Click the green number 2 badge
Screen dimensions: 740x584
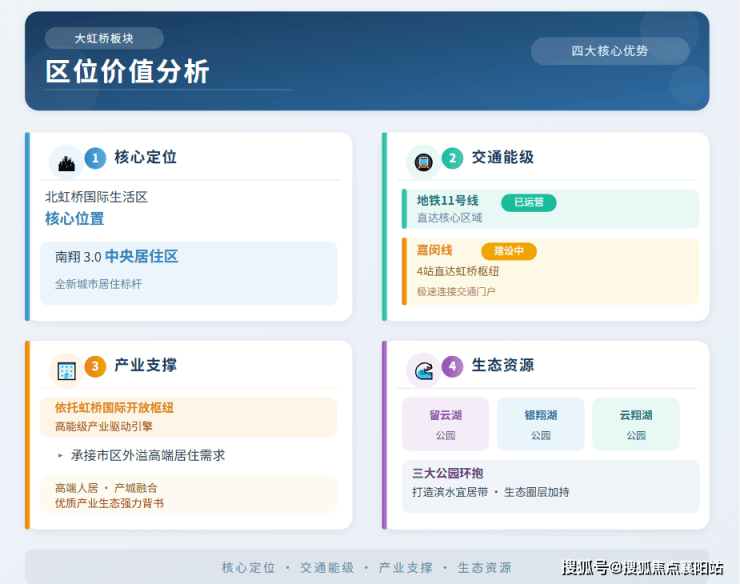[x=452, y=158]
